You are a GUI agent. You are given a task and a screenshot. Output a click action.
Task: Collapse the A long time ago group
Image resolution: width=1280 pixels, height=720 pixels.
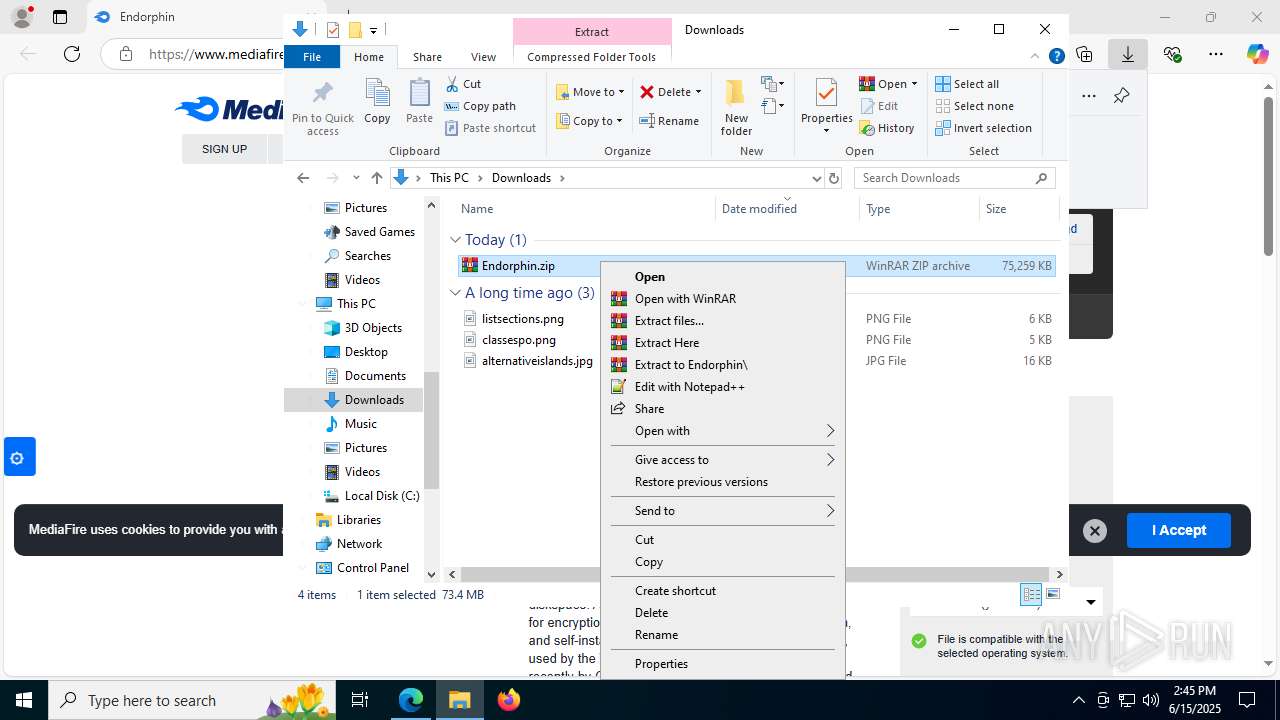click(x=455, y=293)
